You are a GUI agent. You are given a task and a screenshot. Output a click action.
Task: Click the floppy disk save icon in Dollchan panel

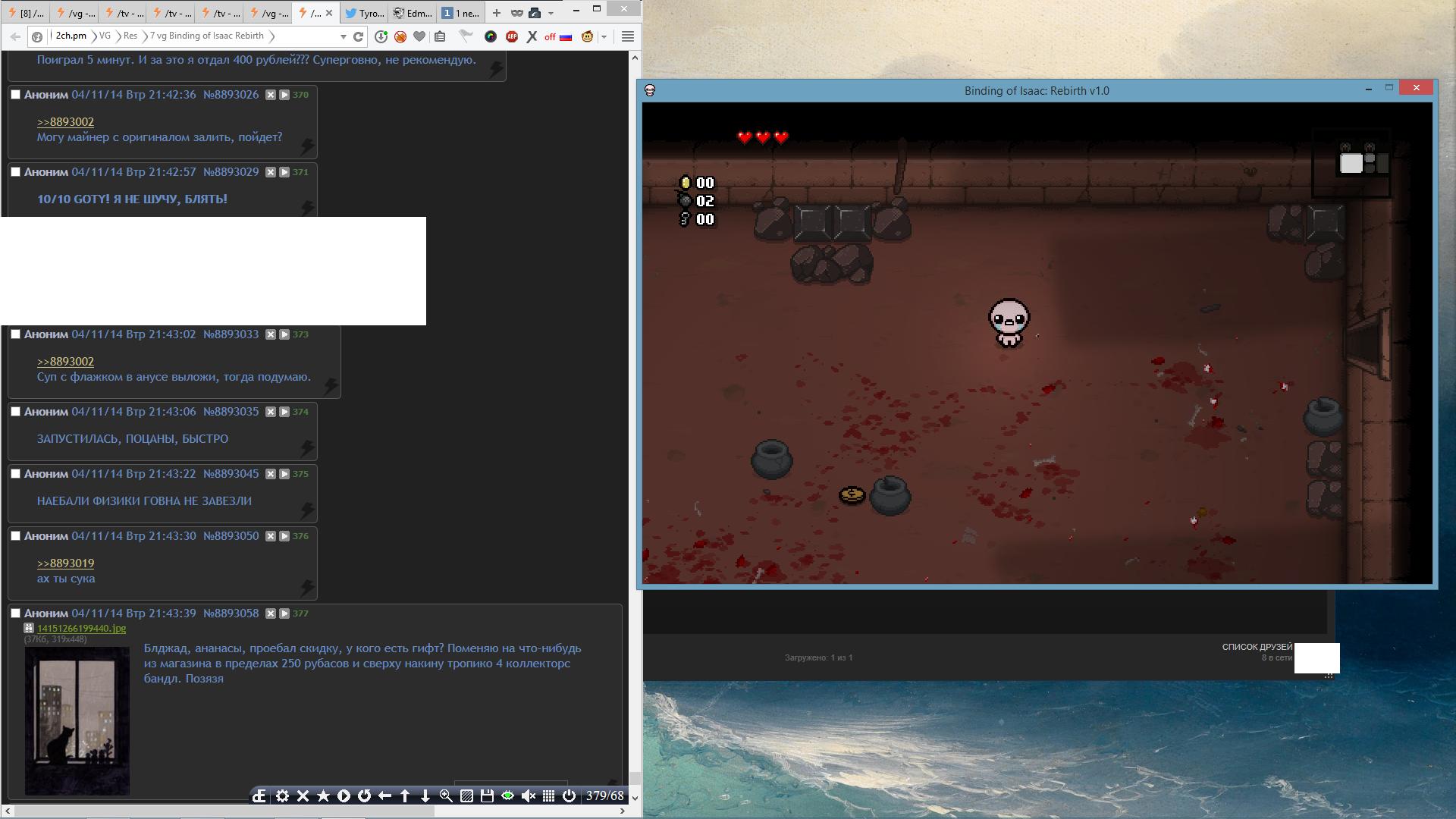pos(487,795)
